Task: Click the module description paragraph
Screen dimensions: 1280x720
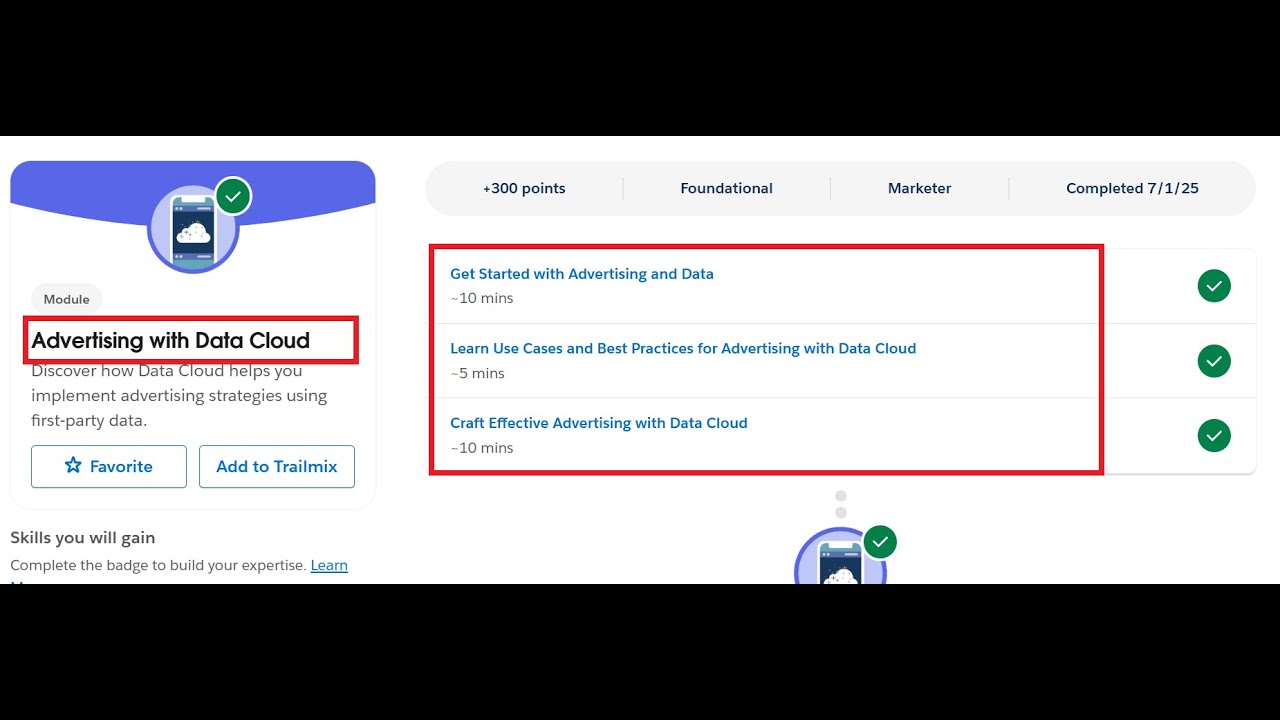Action: 179,396
